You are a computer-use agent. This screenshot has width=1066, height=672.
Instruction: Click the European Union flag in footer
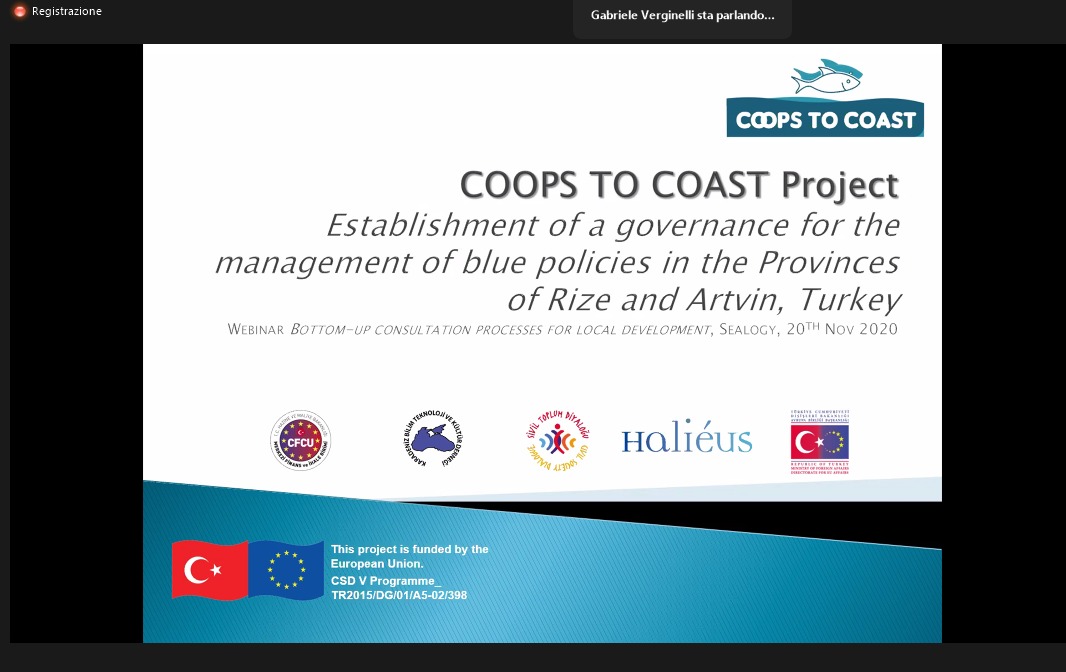coord(286,570)
